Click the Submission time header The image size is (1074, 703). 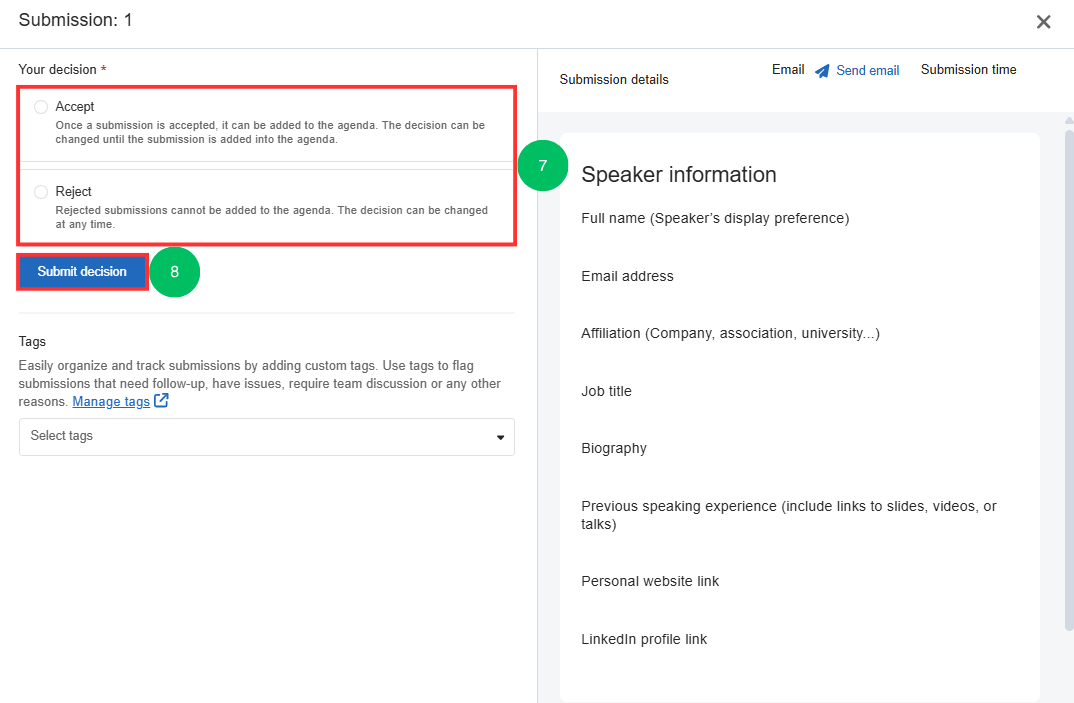pyautogui.click(x=968, y=70)
